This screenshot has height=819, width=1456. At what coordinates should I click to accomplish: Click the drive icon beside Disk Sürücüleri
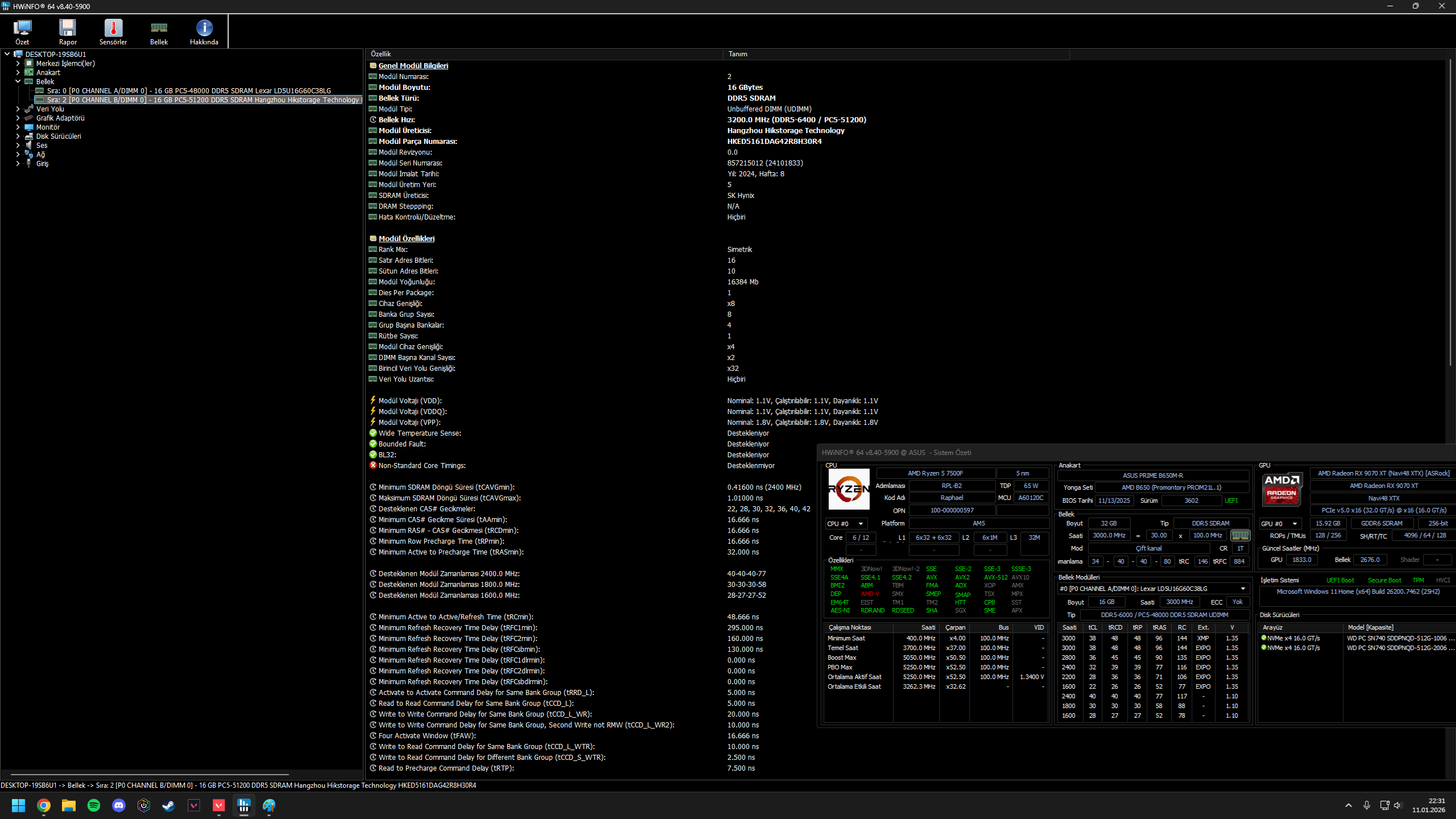(x=29, y=136)
